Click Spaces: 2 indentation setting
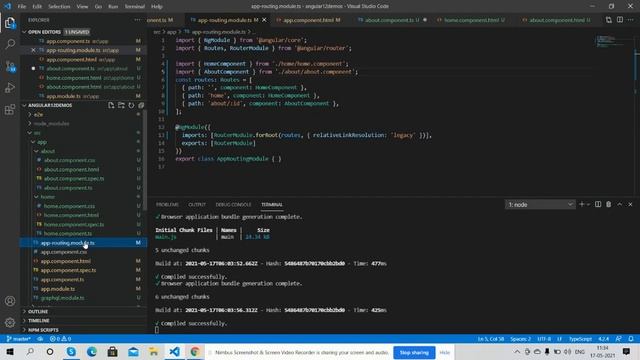 click(x=520, y=339)
